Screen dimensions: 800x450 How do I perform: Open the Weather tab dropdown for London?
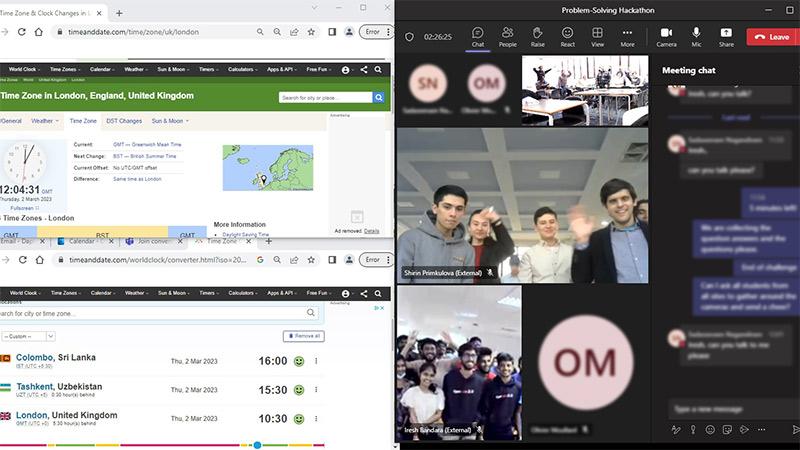pyautogui.click(x=45, y=121)
